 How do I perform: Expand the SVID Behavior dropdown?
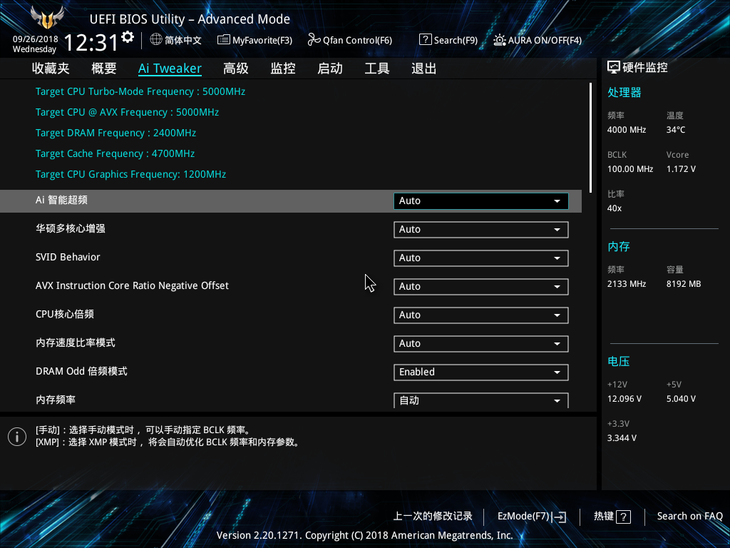[481, 258]
